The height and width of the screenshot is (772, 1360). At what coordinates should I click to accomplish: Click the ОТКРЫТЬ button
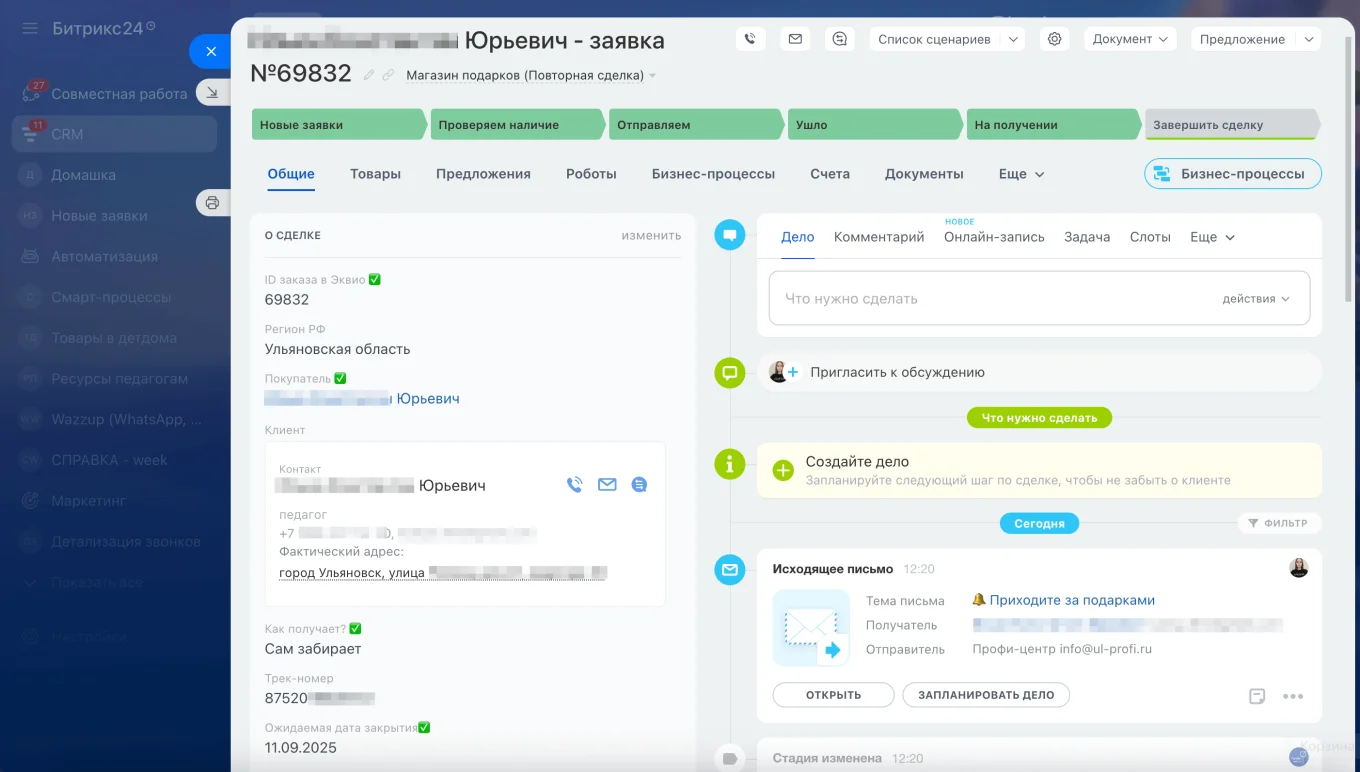point(833,695)
